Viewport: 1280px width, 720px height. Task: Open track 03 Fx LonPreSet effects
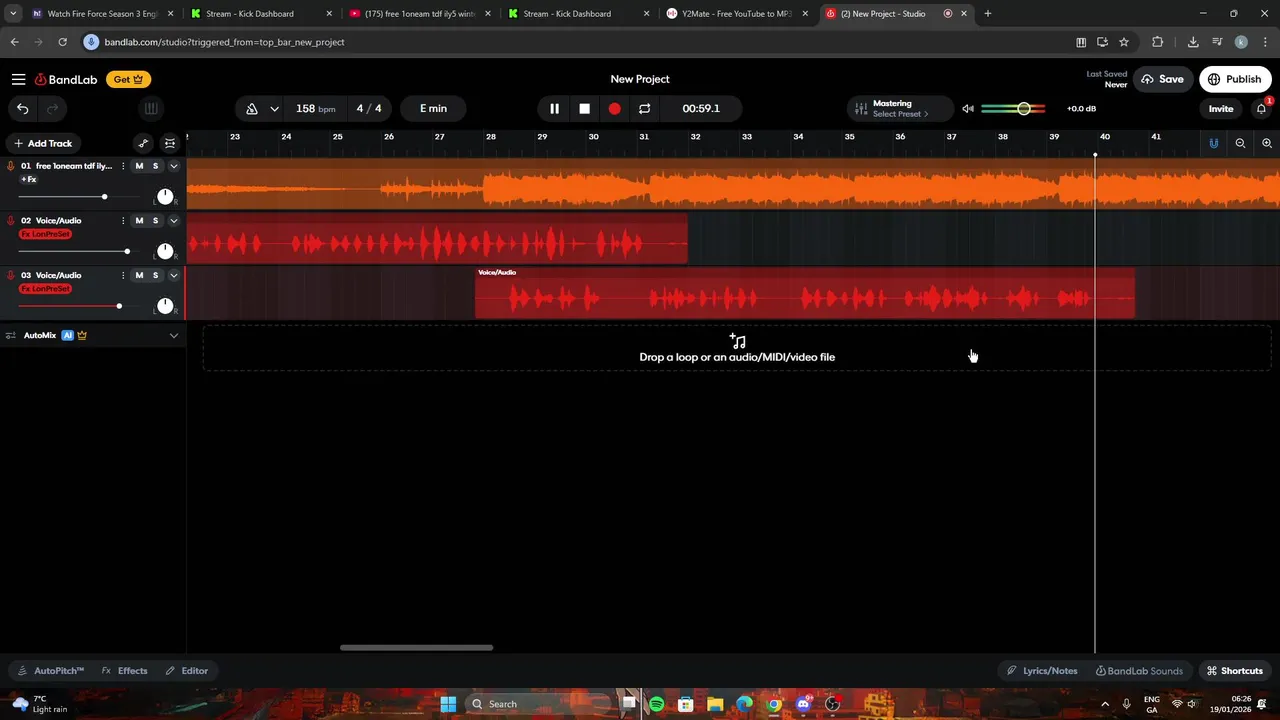coord(46,288)
